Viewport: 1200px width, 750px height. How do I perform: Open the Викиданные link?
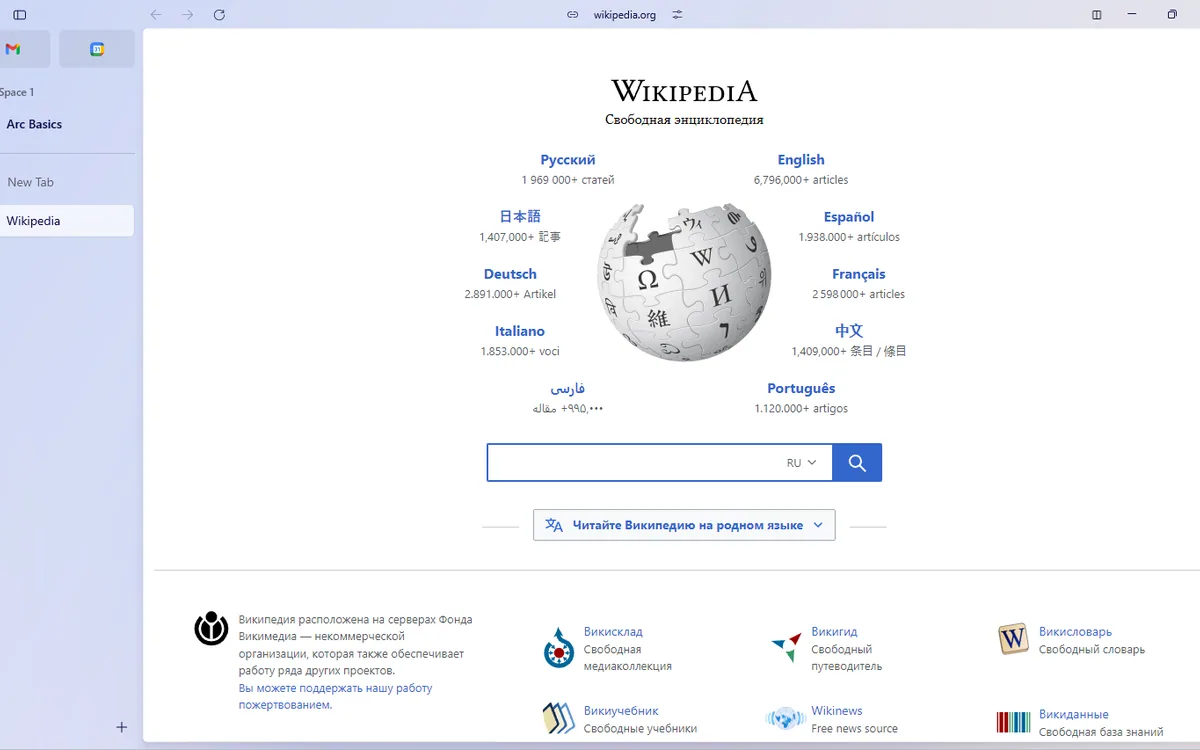pyautogui.click(x=1074, y=715)
